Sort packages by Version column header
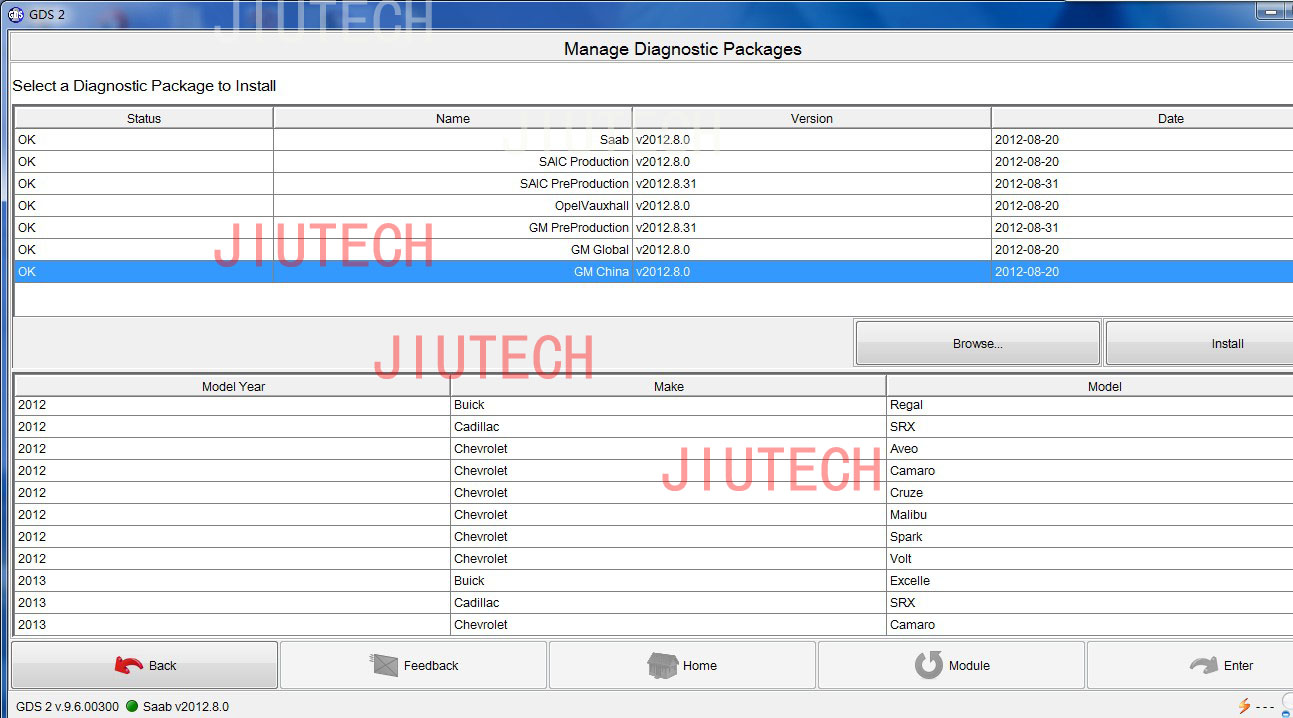The width and height of the screenshot is (1293, 718). tap(811, 118)
